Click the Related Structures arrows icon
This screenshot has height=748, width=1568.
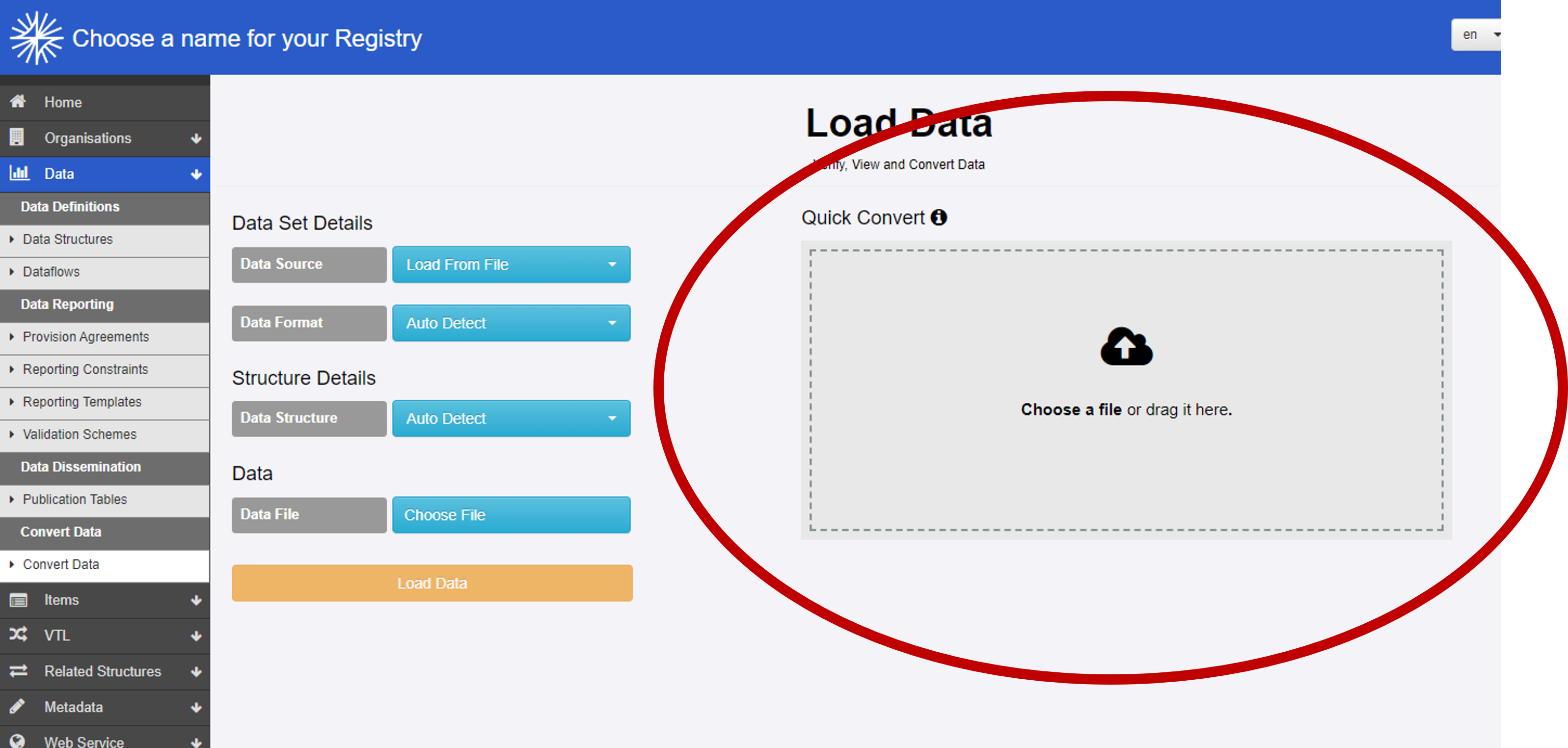point(18,670)
